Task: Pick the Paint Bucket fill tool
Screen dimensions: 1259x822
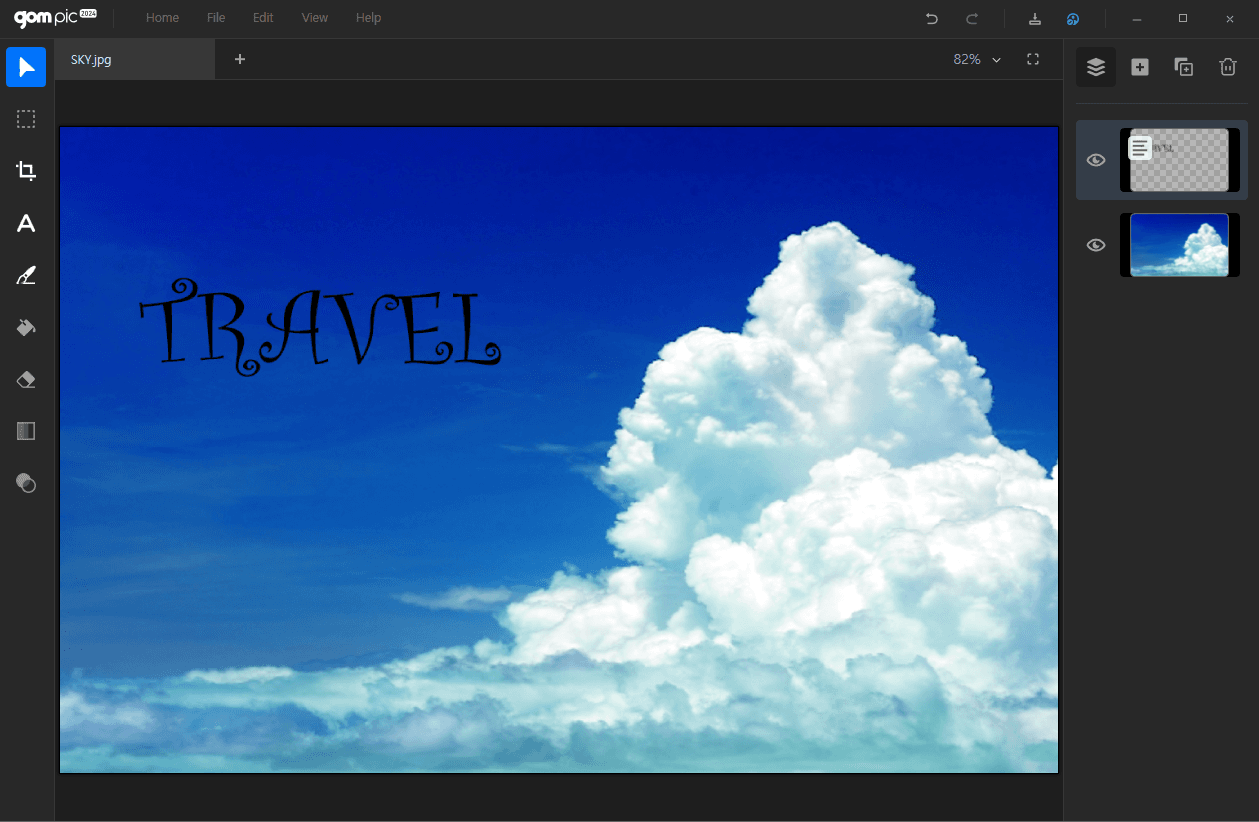Action: (26, 327)
